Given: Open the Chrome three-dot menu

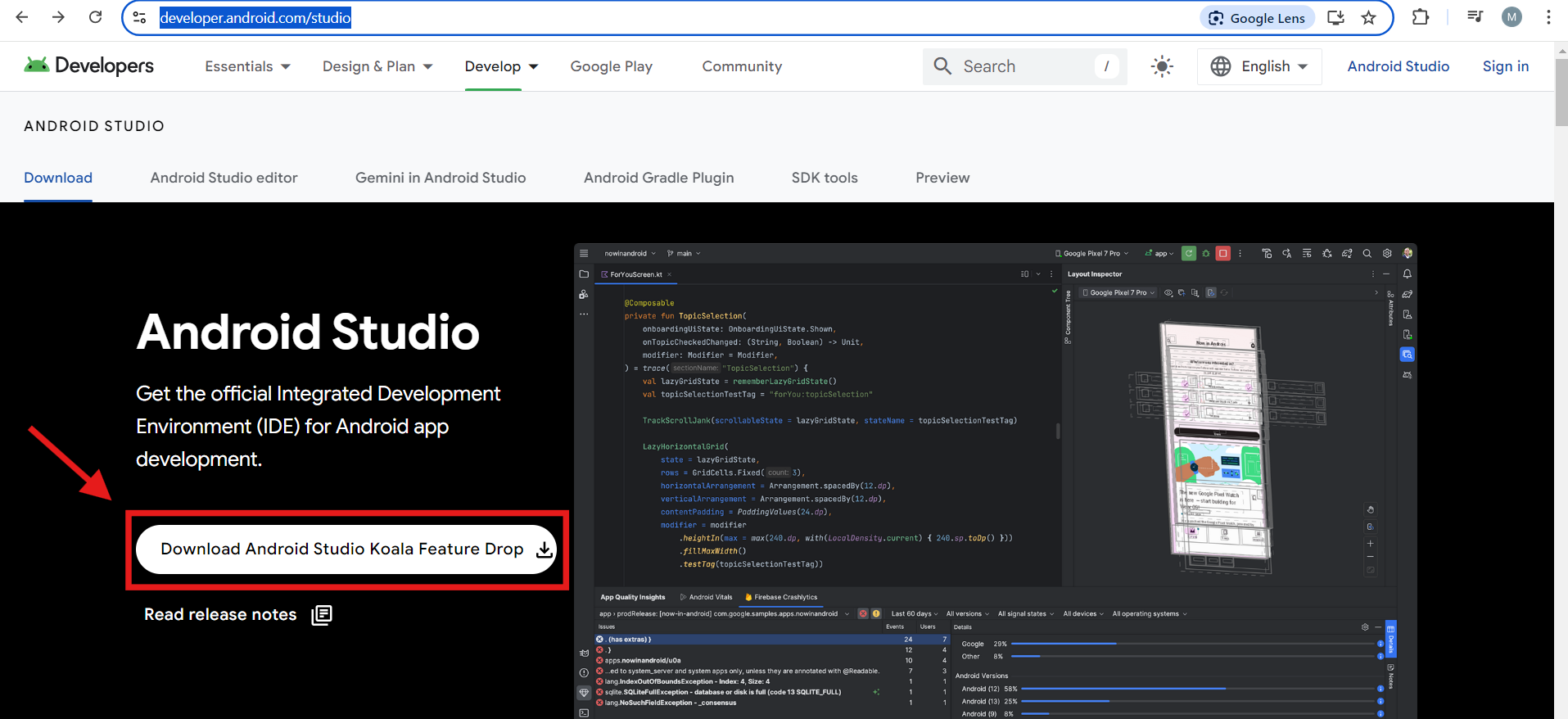Looking at the screenshot, I should point(1548,16).
